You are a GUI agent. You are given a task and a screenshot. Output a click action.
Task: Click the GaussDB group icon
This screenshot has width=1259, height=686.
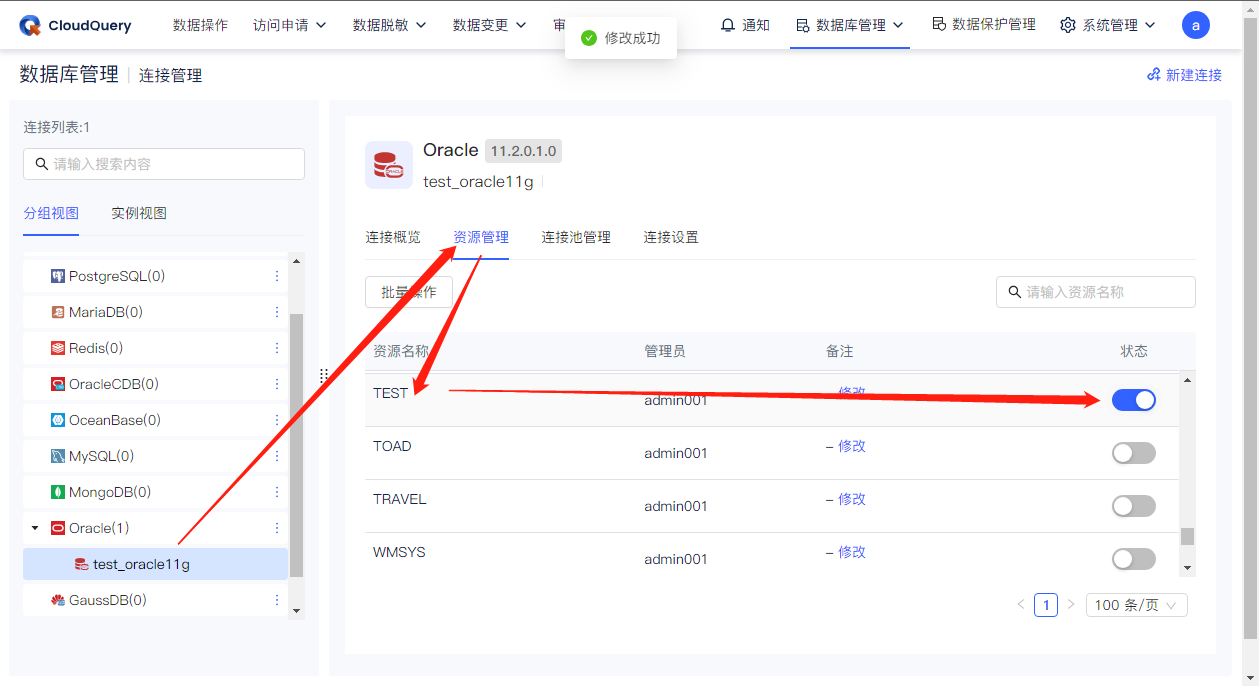(58, 600)
